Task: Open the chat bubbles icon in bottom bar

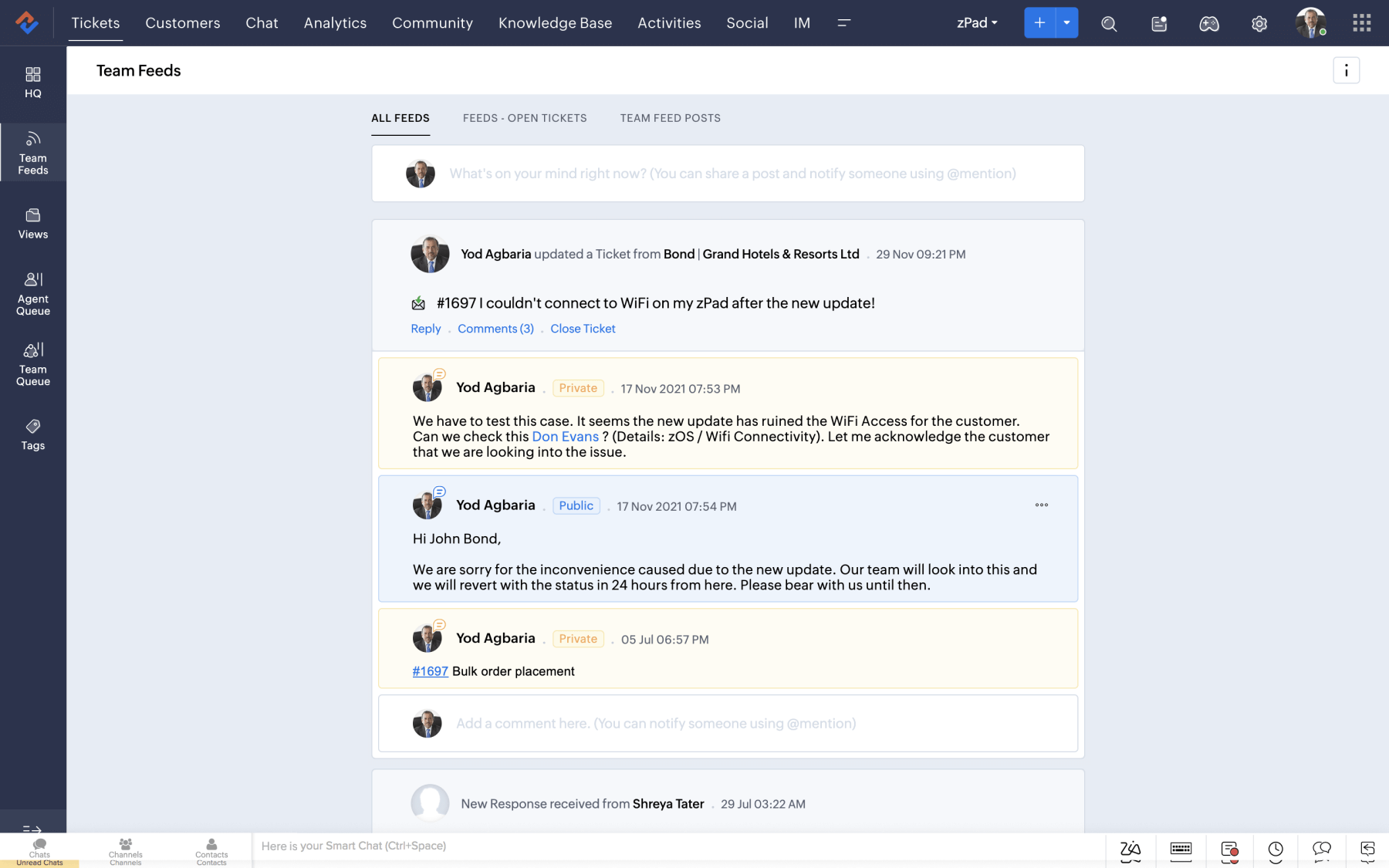Action: click(x=1322, y=851)
